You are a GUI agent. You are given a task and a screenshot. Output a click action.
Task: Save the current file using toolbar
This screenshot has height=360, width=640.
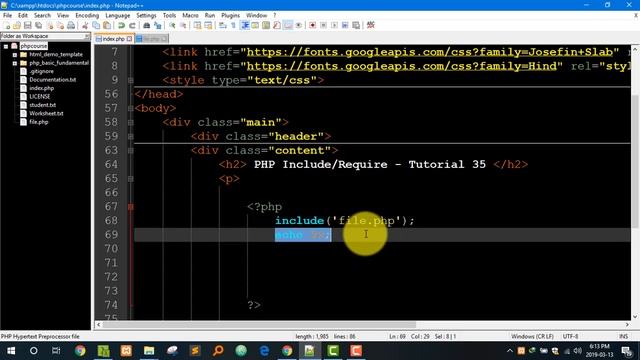[27, 25]
